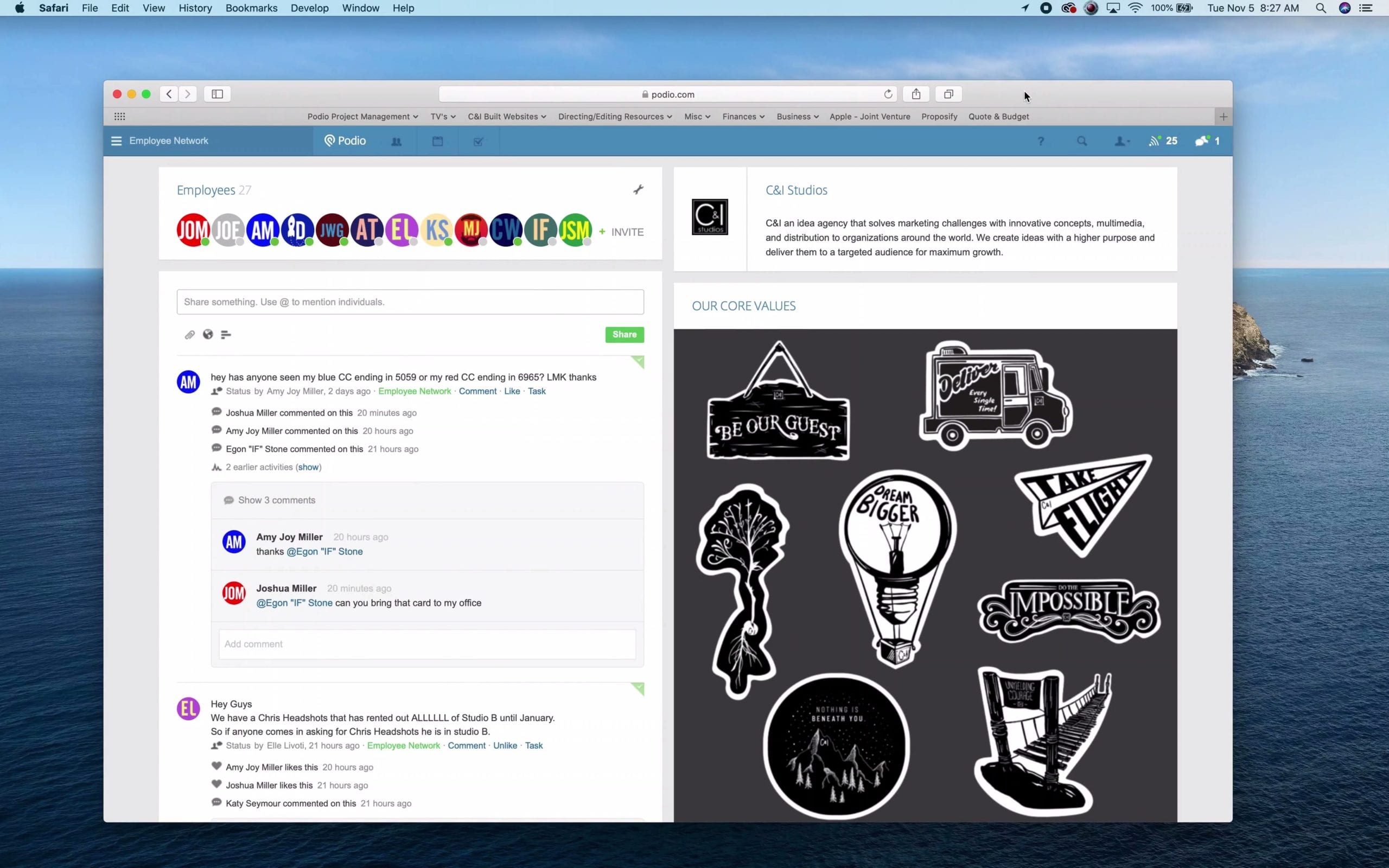Open JOM employee avatar
This screenshot has width=1389, height=868.
pos(193,230)
